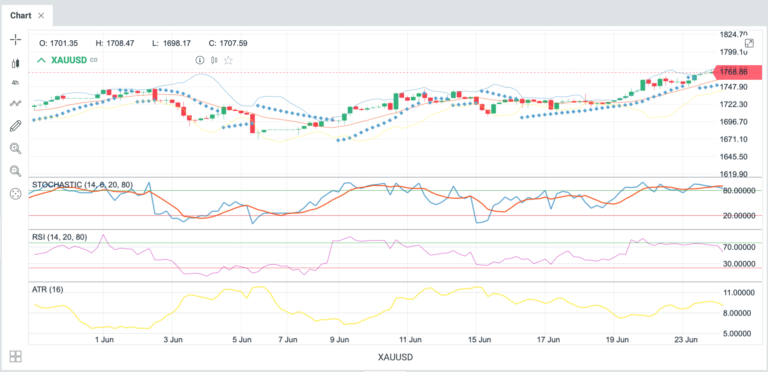Image resolution: width=768 pixels, height=372 pixels.
Task: Click the 1722.30 price axis value
Action: [734, 104]
